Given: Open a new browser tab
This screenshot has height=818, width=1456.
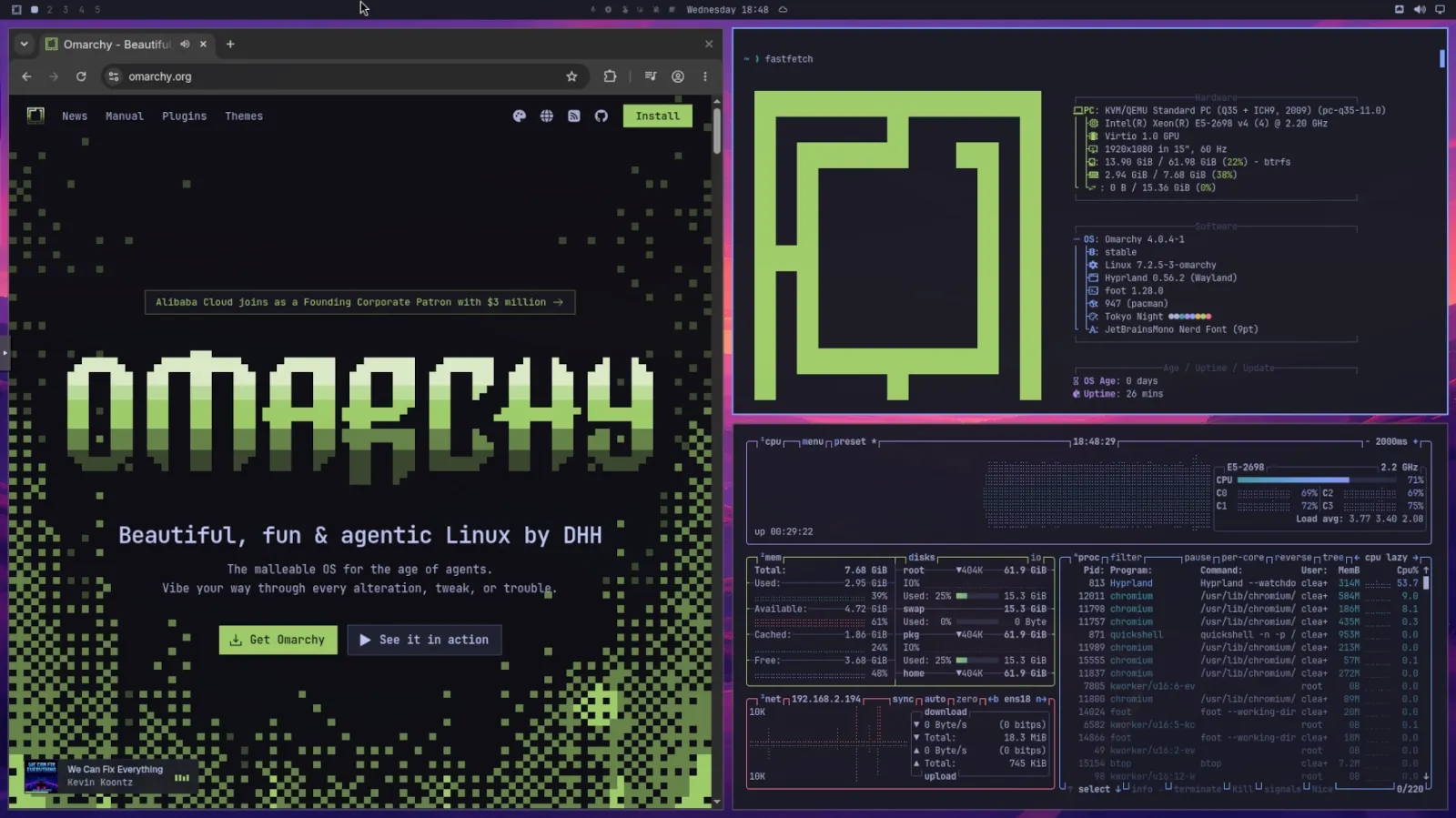Looking at the screenshot, I should [x=230, y=44].
